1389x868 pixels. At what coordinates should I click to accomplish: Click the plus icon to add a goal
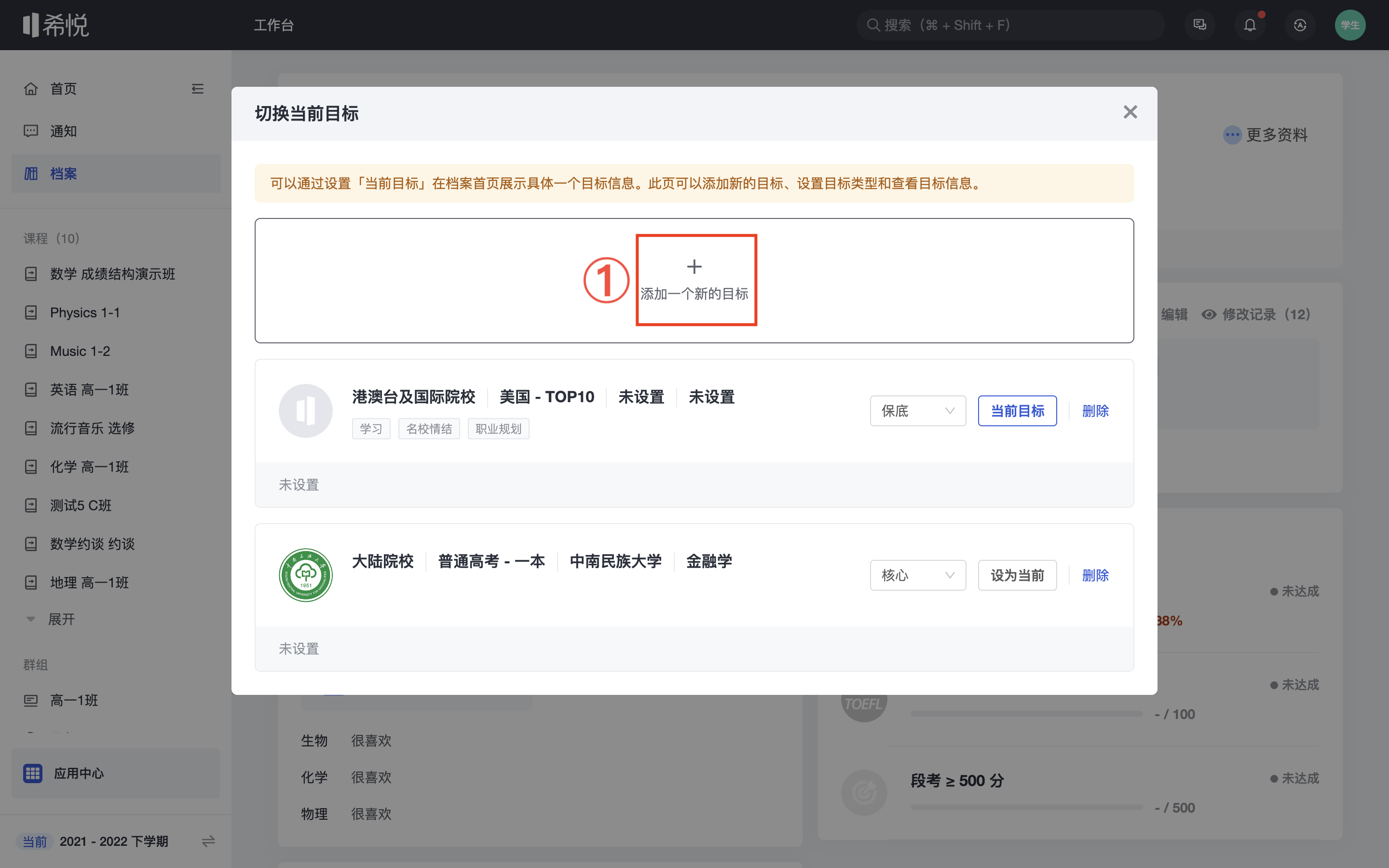(x=694, y=266)
